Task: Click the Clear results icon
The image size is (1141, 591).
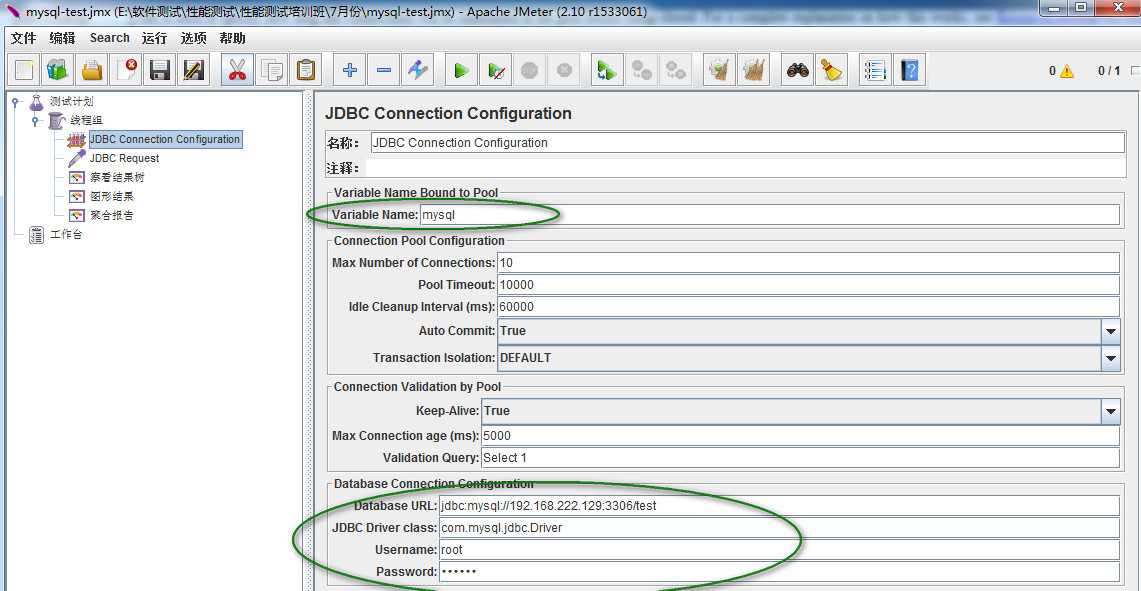Action: (x=720, y=70)
